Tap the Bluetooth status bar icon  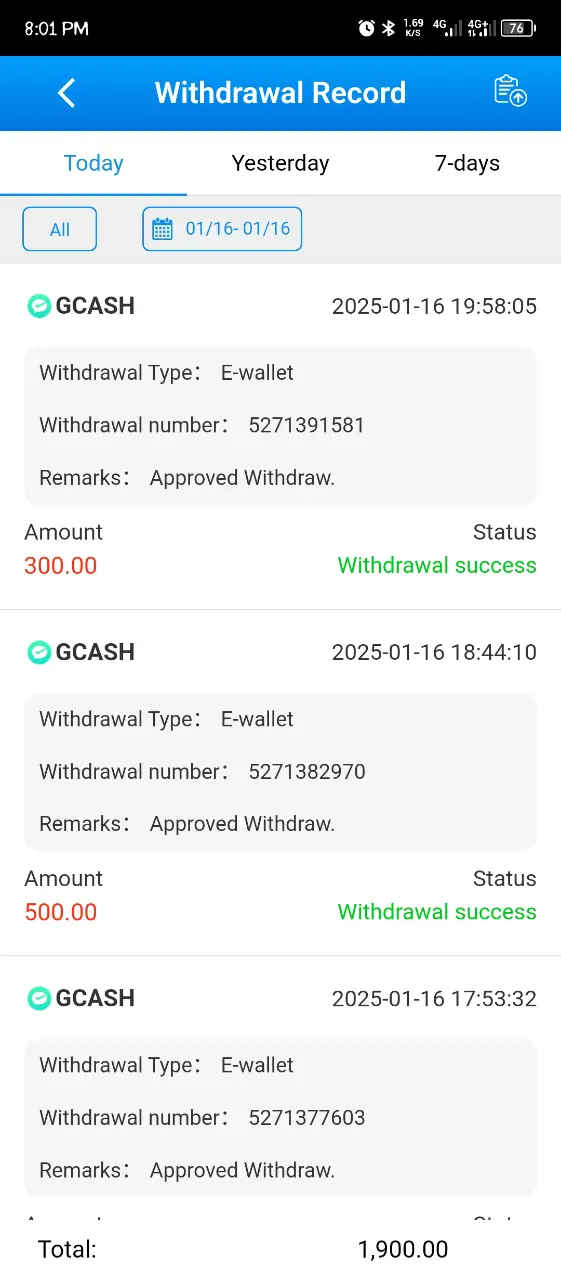[389, 28]
